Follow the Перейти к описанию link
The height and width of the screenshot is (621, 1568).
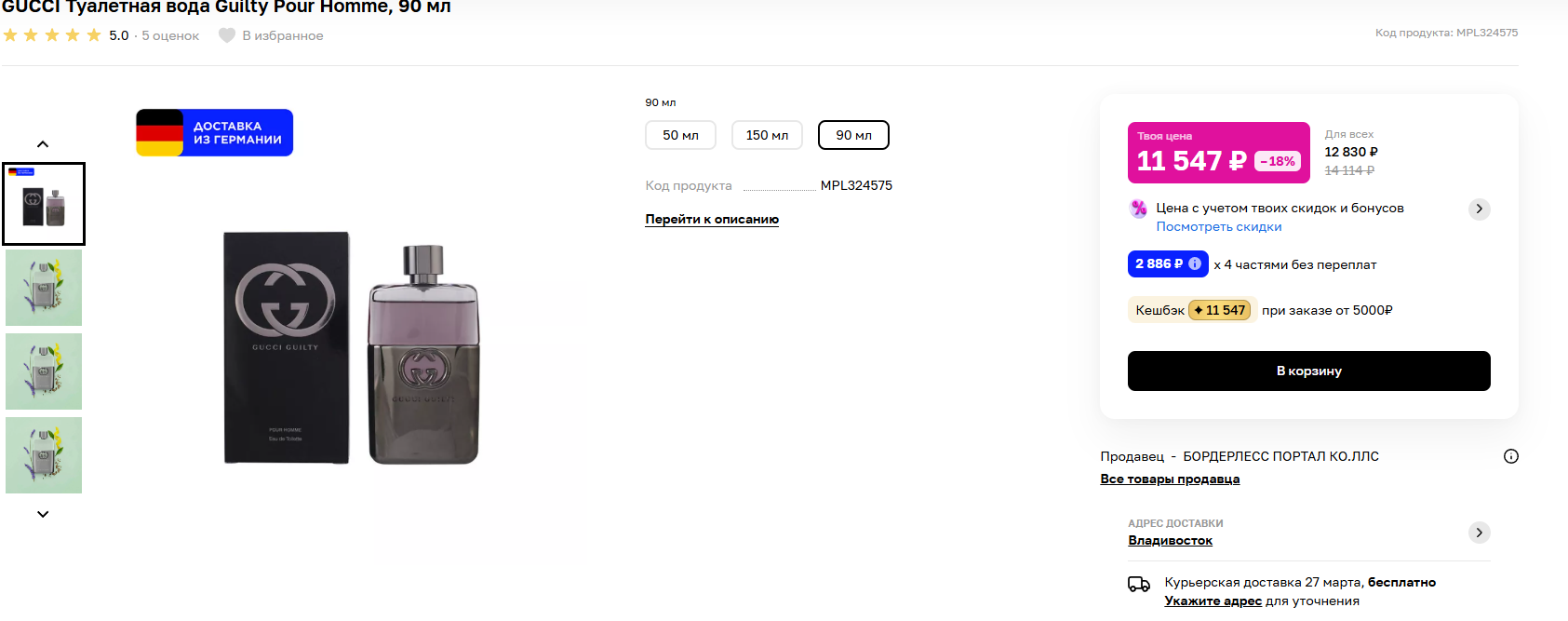[712, 220]
